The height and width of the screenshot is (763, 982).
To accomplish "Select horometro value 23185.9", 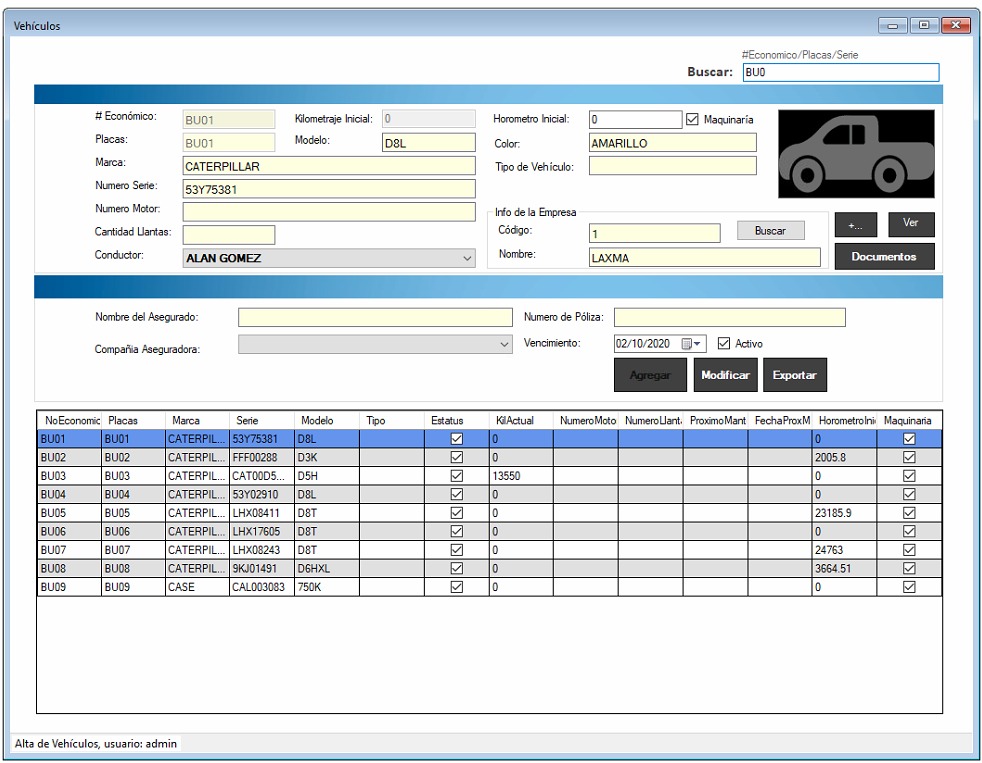I will click(844, 513).
